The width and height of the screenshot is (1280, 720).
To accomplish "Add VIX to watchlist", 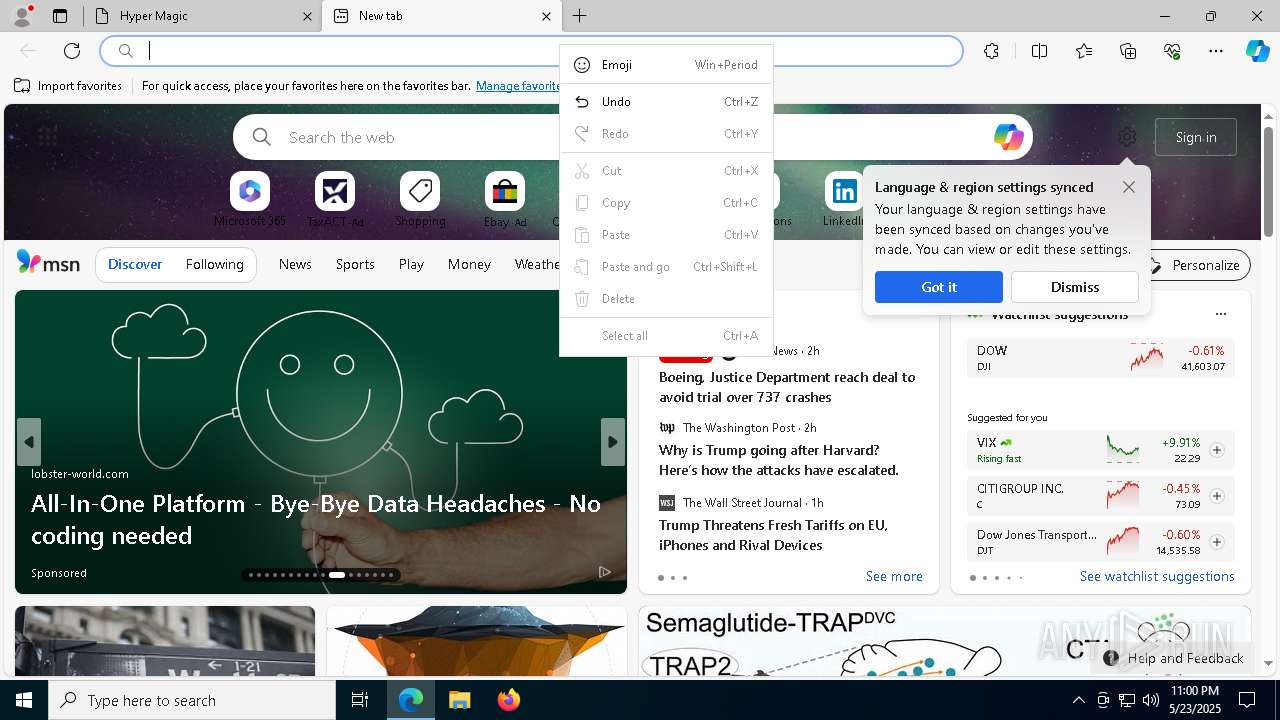I will tap(1217, 450).
